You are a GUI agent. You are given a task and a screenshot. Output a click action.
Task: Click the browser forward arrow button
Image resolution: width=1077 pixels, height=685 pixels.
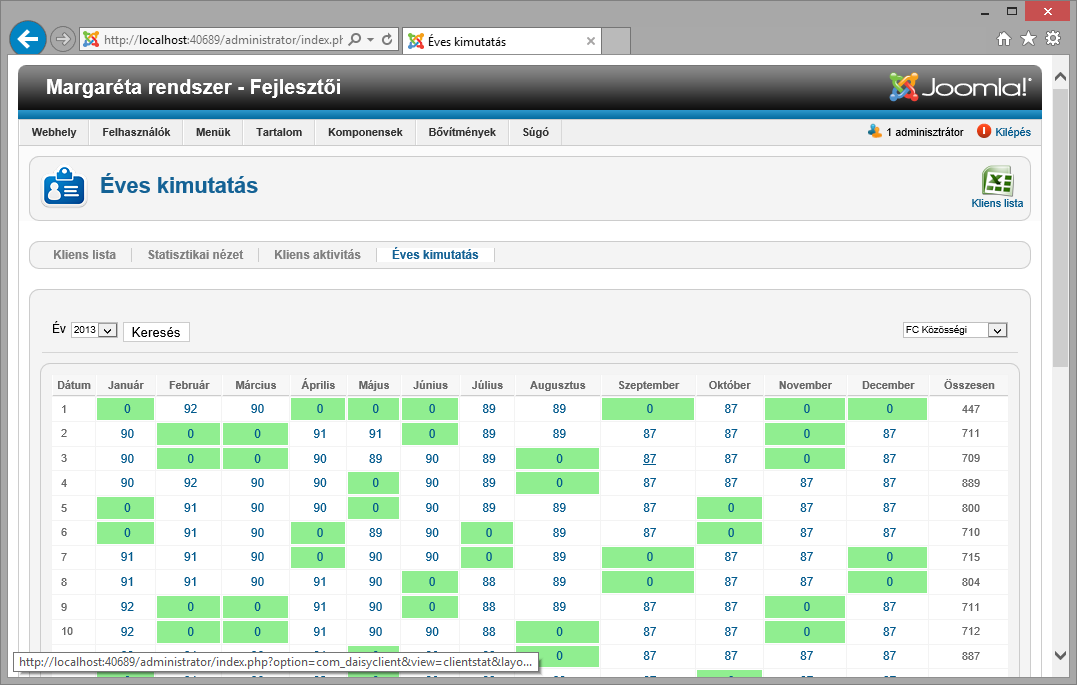(63, 39)
